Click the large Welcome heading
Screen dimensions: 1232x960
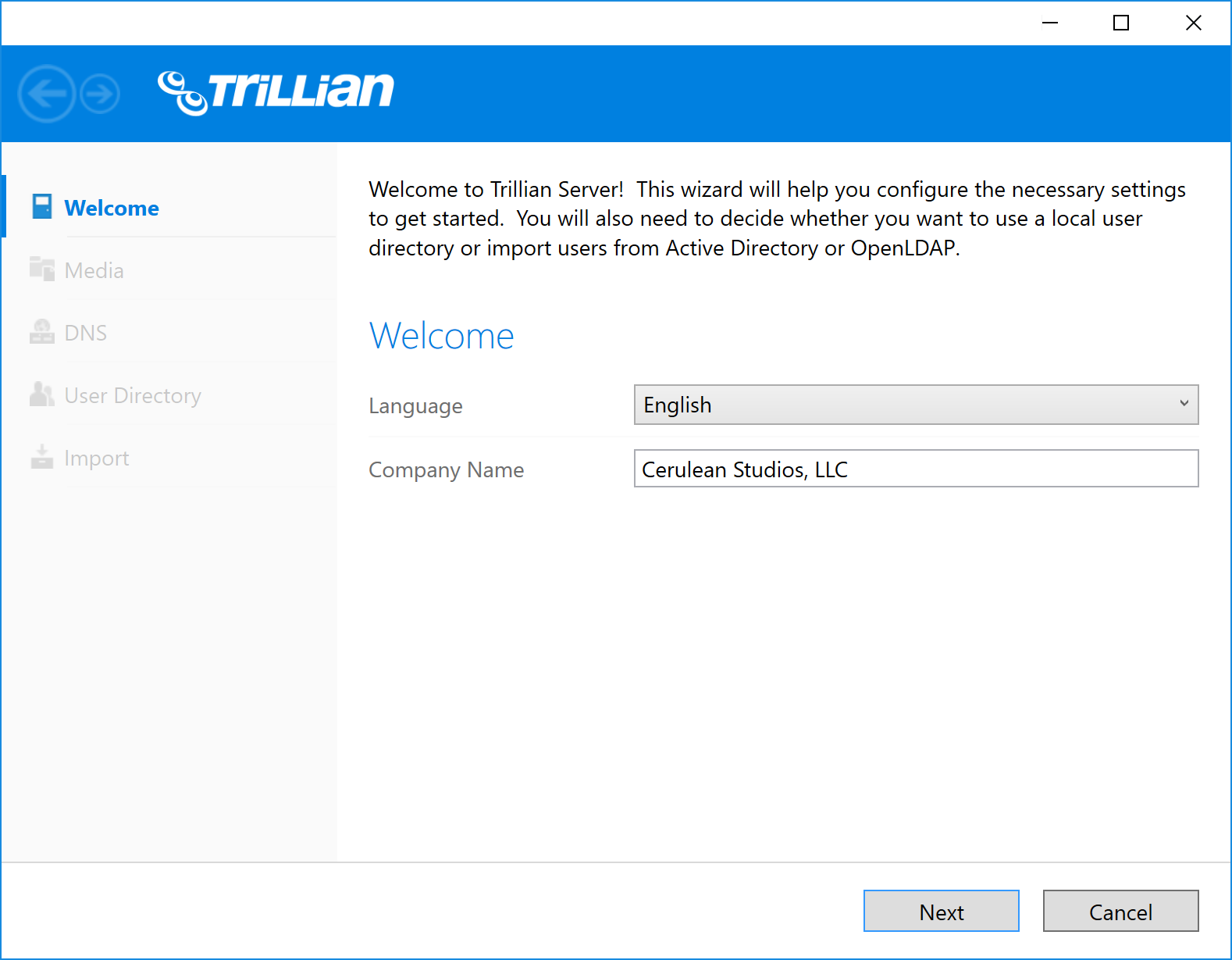click(x=441, y=336)
